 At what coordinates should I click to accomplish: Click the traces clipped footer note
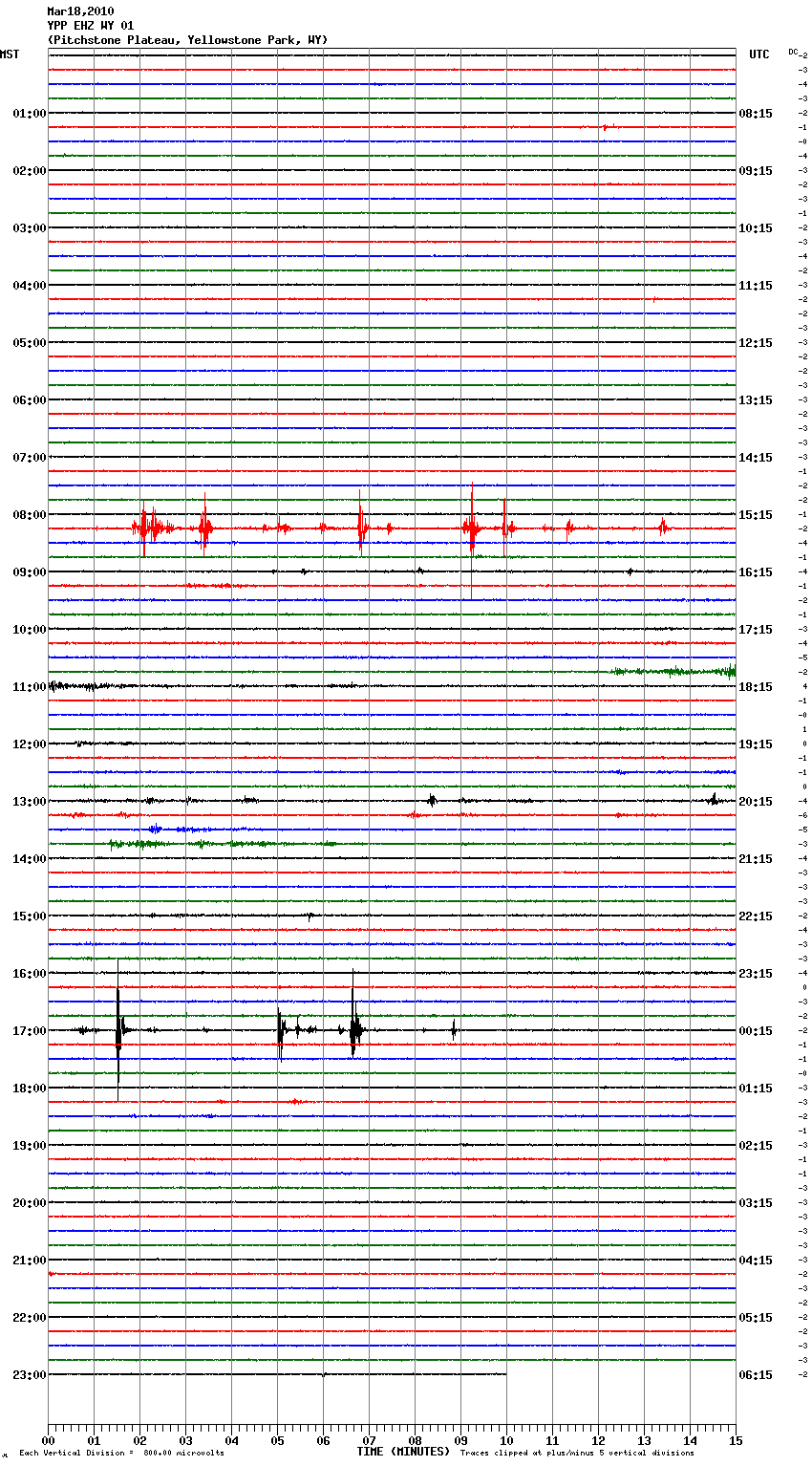(577, 1453)
